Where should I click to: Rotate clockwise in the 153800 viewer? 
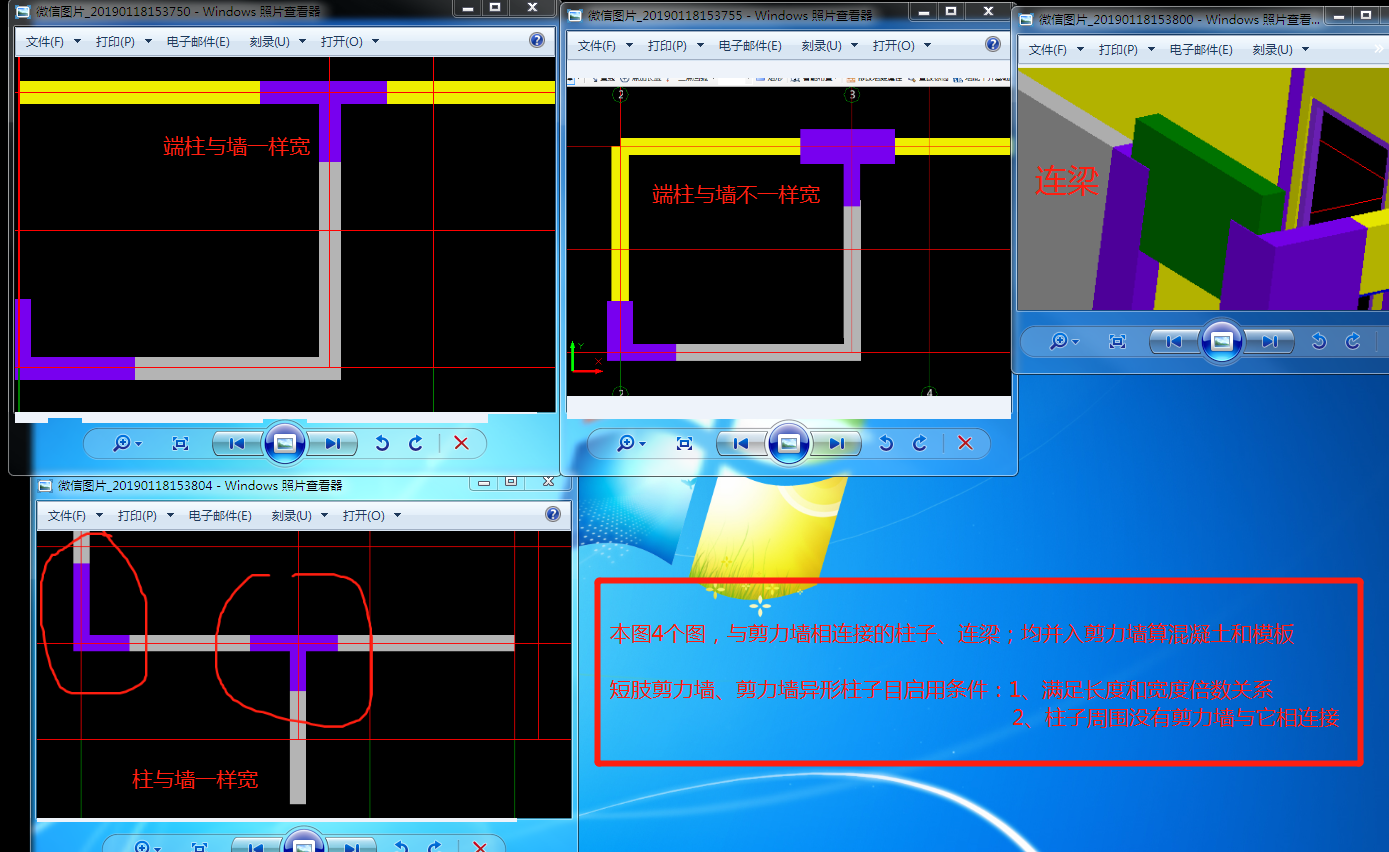[1353, 341]
